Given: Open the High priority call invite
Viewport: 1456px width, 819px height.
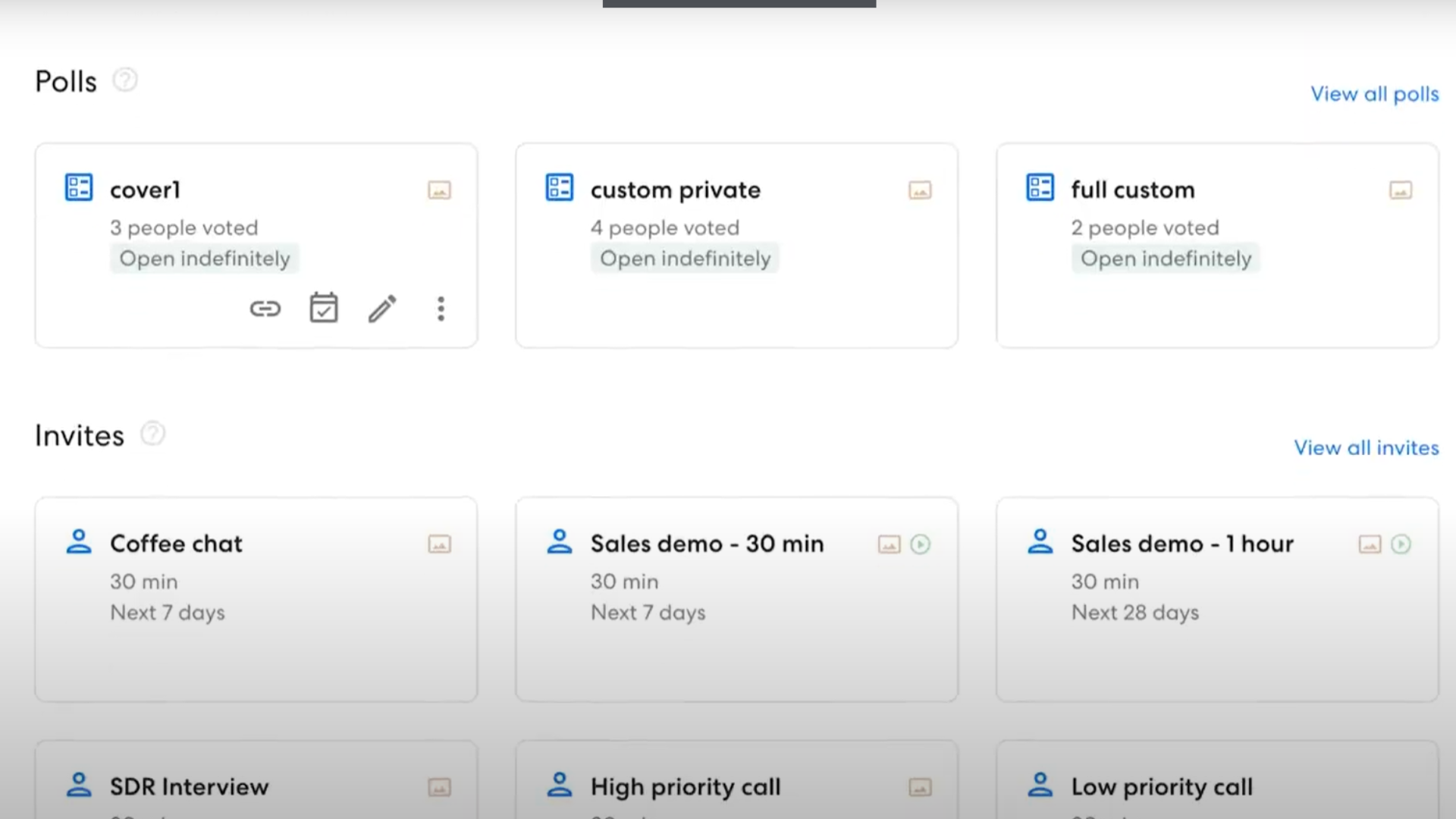Looking at the screenshot, I should (x=686, y=788).
